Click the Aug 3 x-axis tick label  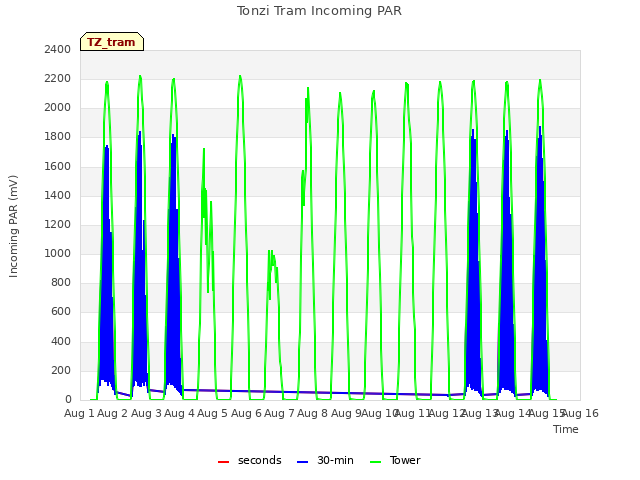click(x=146, y=413)
